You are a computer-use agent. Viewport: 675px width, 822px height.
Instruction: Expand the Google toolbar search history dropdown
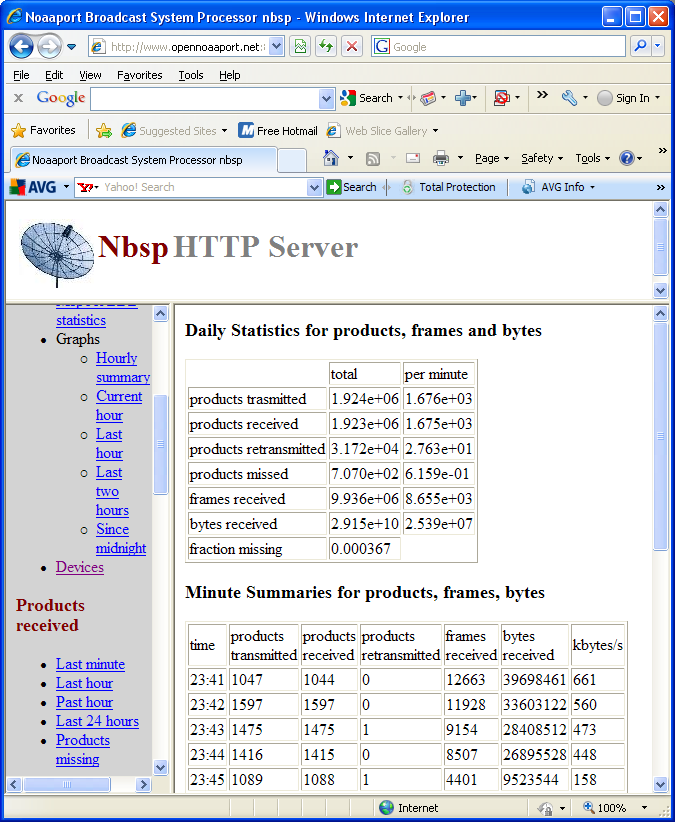326,99
